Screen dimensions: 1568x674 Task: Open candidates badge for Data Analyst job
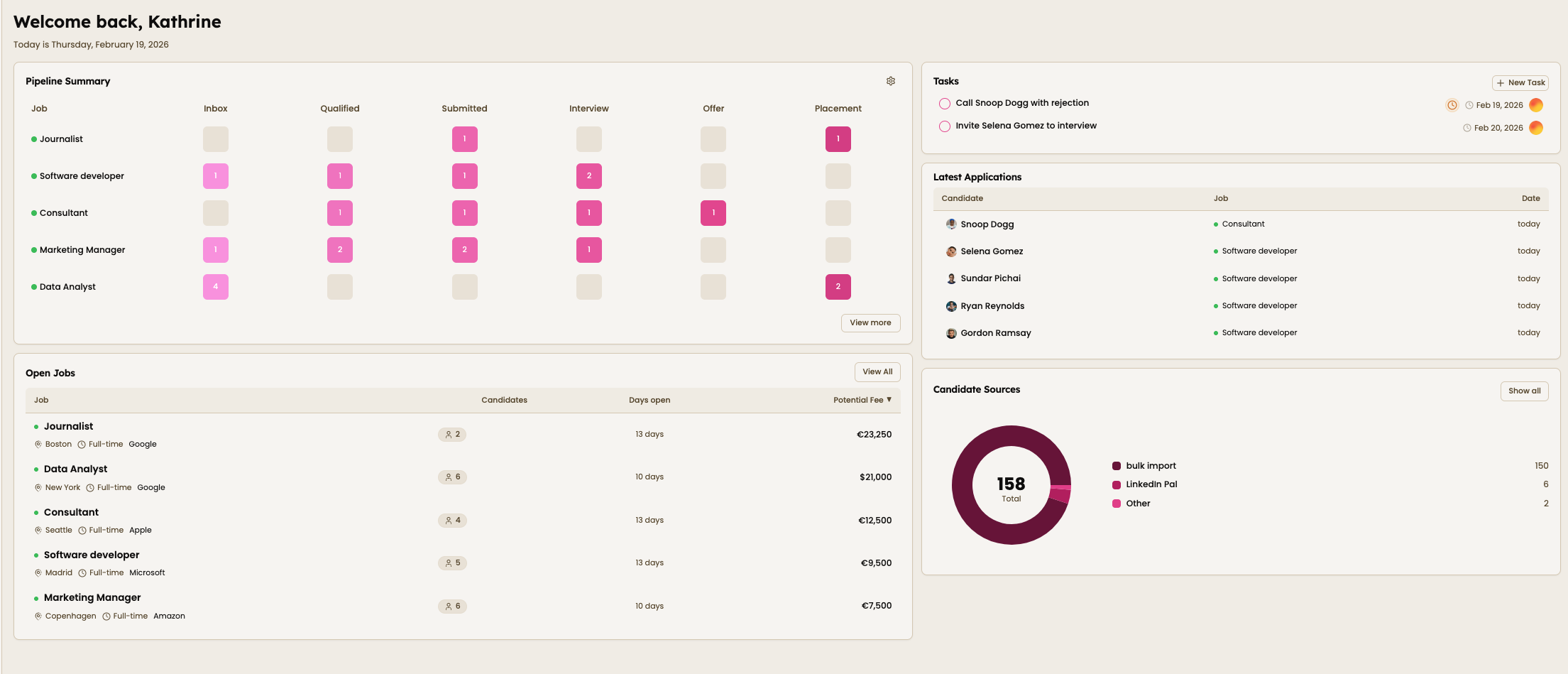click(452, 477)
